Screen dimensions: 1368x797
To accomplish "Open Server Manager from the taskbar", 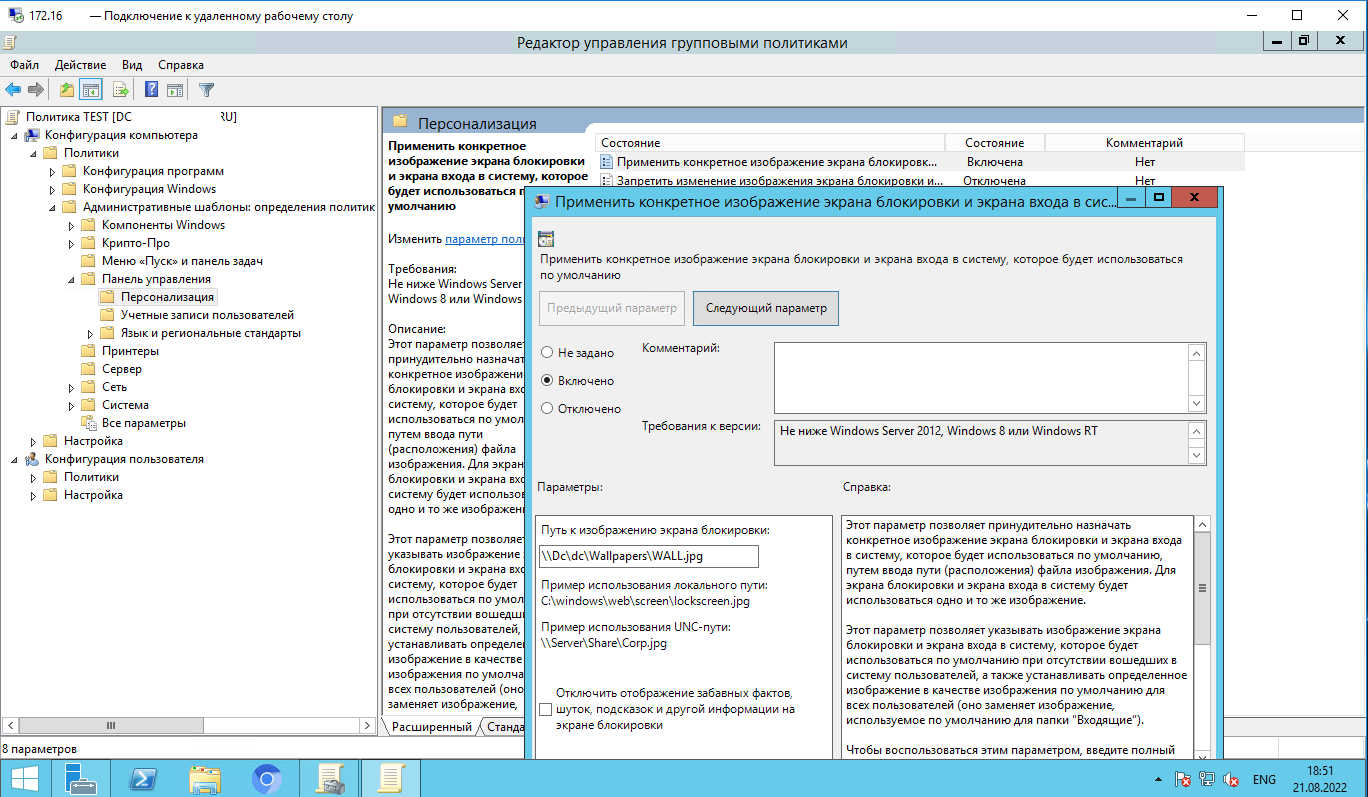I will coord(81,778).
